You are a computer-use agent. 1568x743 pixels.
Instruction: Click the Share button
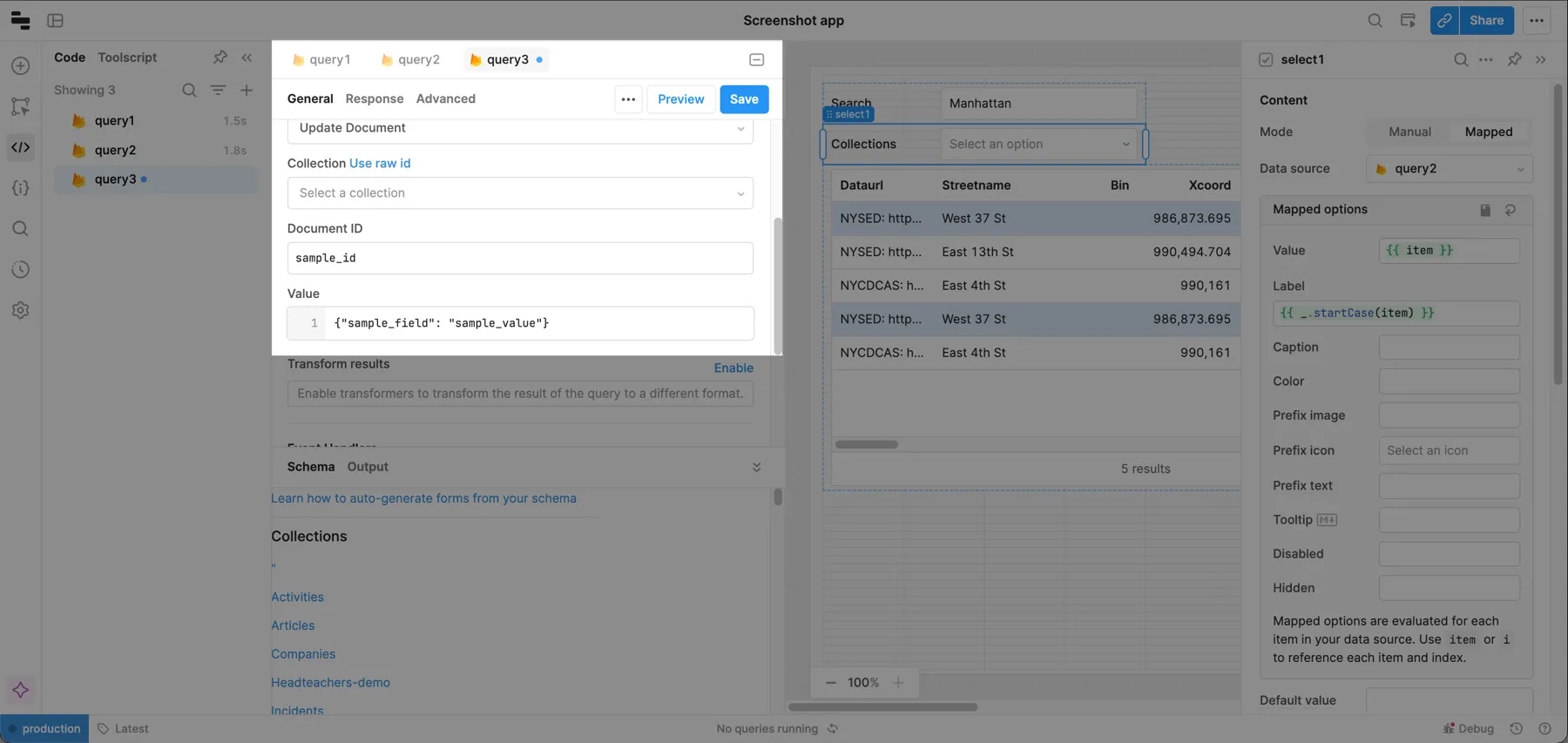tap(1487, 20)
